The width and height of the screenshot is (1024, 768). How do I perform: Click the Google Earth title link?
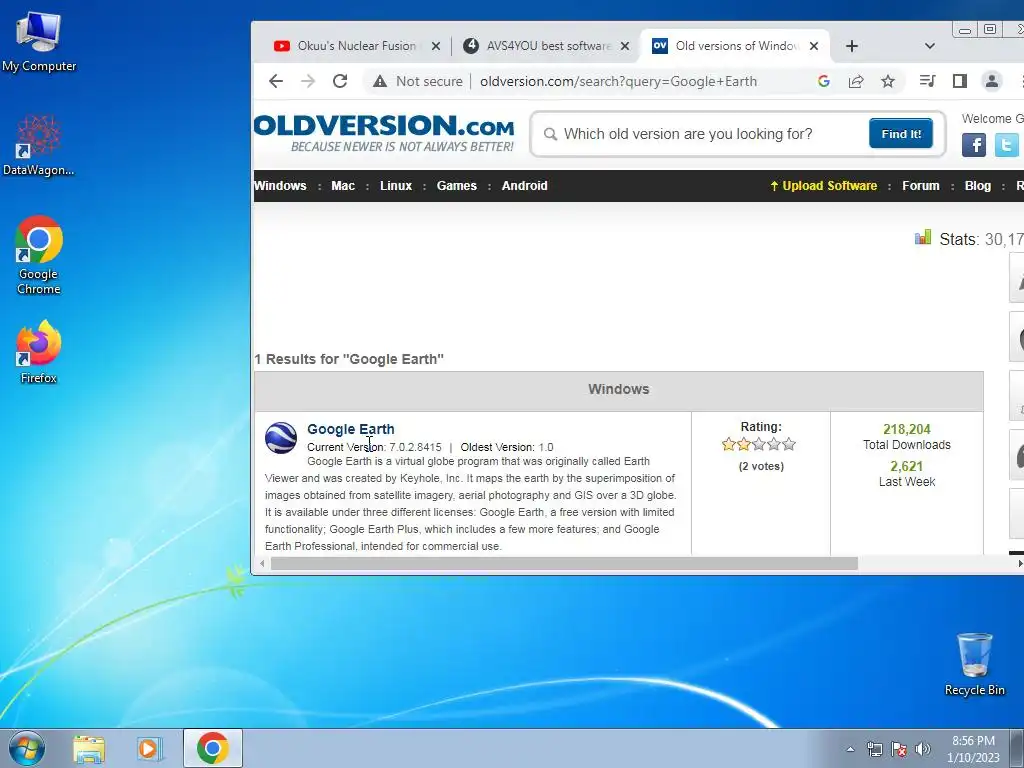click(351, 429)
